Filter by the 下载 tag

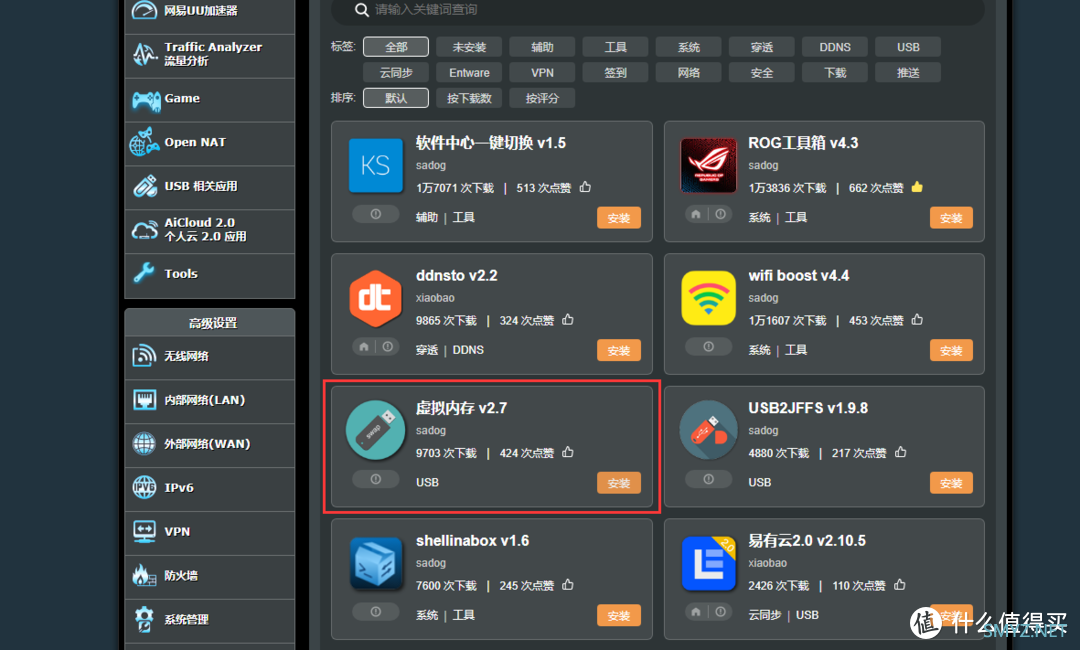(x=835, y=72)
